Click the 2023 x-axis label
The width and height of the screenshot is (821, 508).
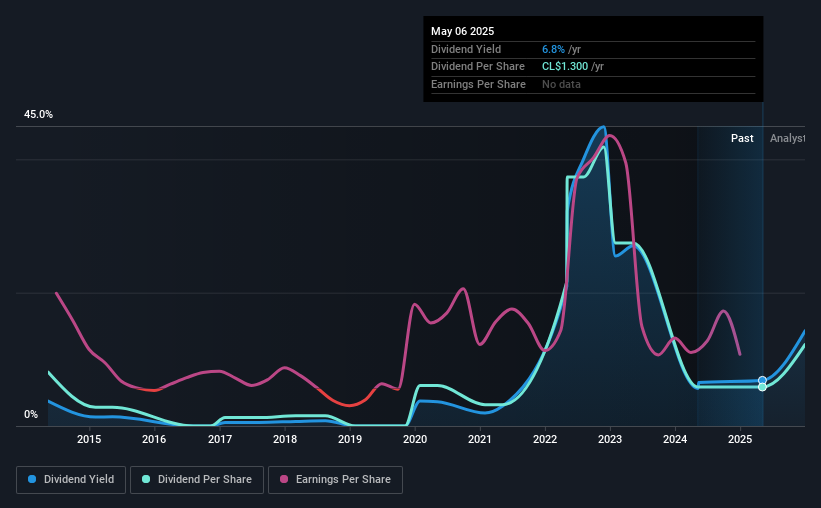pos(610,439)
